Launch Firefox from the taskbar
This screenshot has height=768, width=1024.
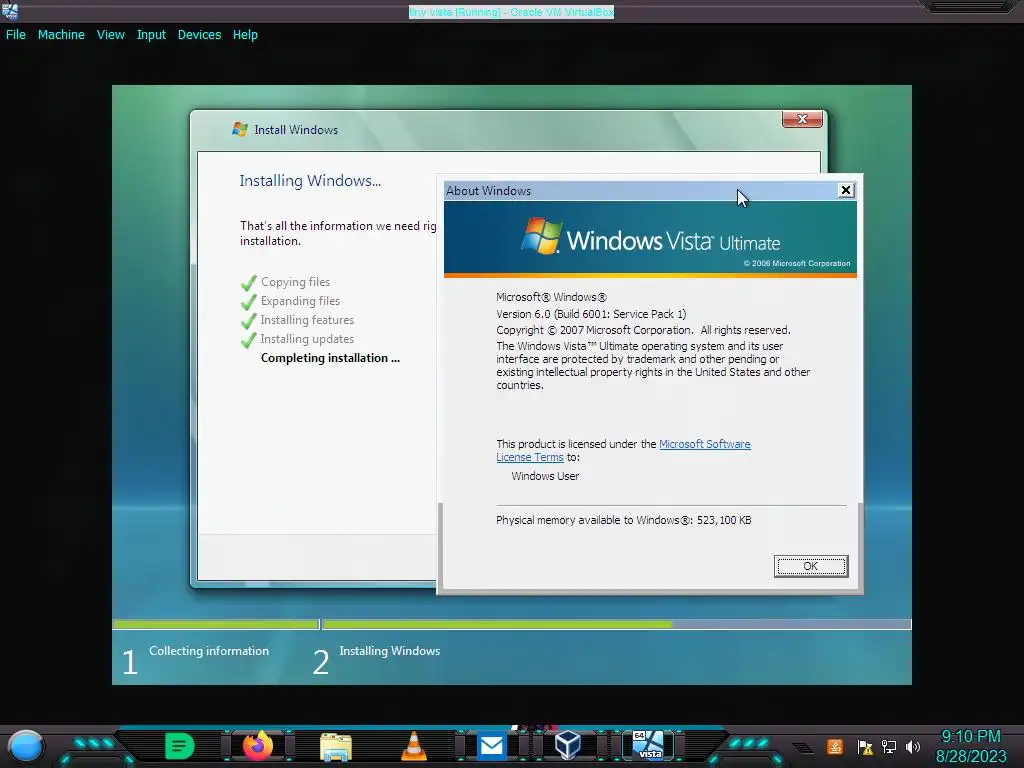(x=258, y=745)
